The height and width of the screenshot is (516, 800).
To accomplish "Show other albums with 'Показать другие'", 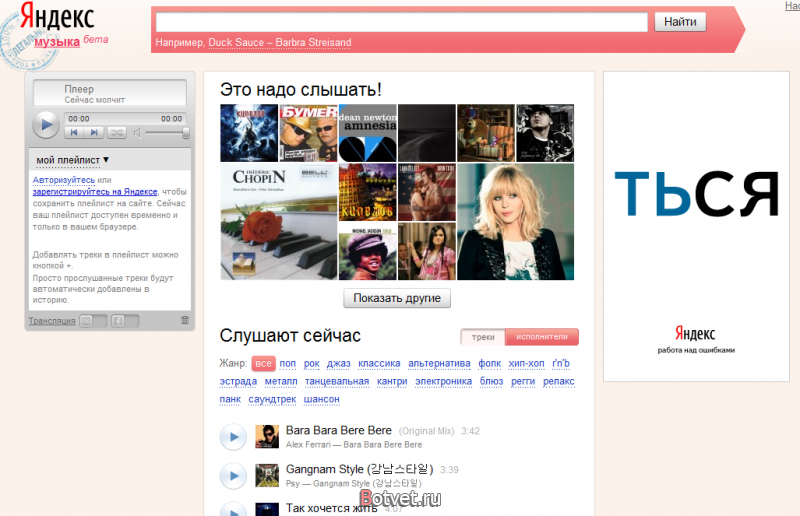I will (x=397, y=298).
